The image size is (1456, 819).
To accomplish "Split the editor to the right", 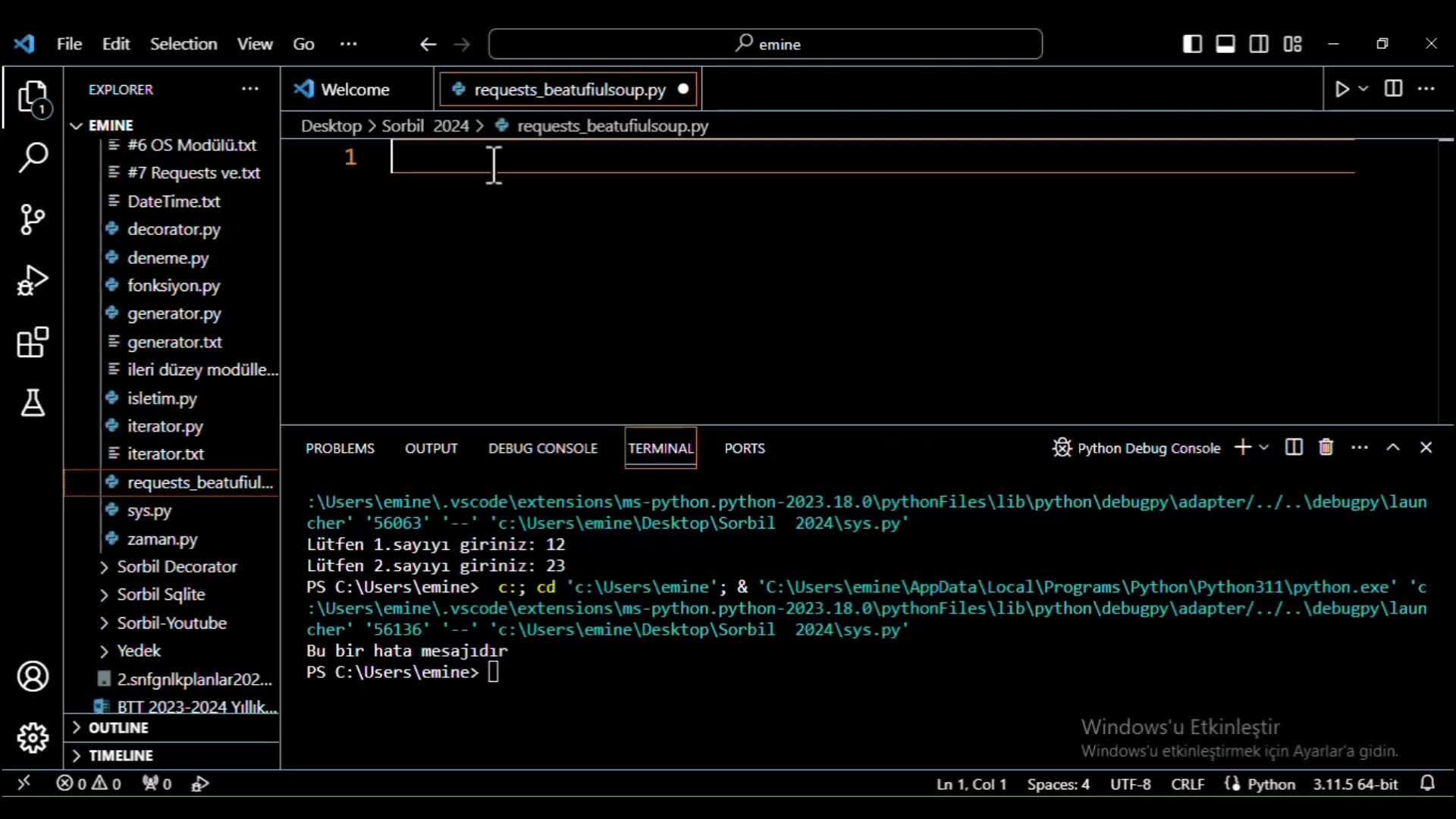I will pos(1393,89).
